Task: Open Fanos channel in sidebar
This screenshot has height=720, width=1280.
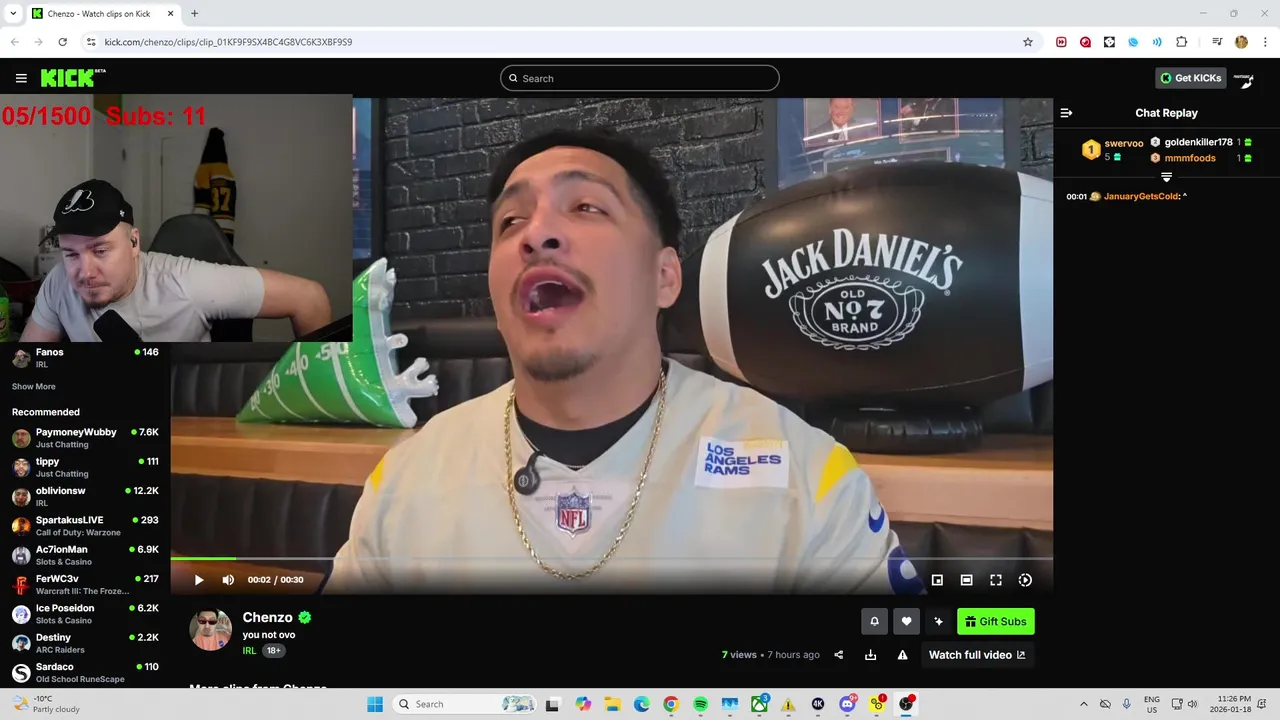Action: [85, 358]
